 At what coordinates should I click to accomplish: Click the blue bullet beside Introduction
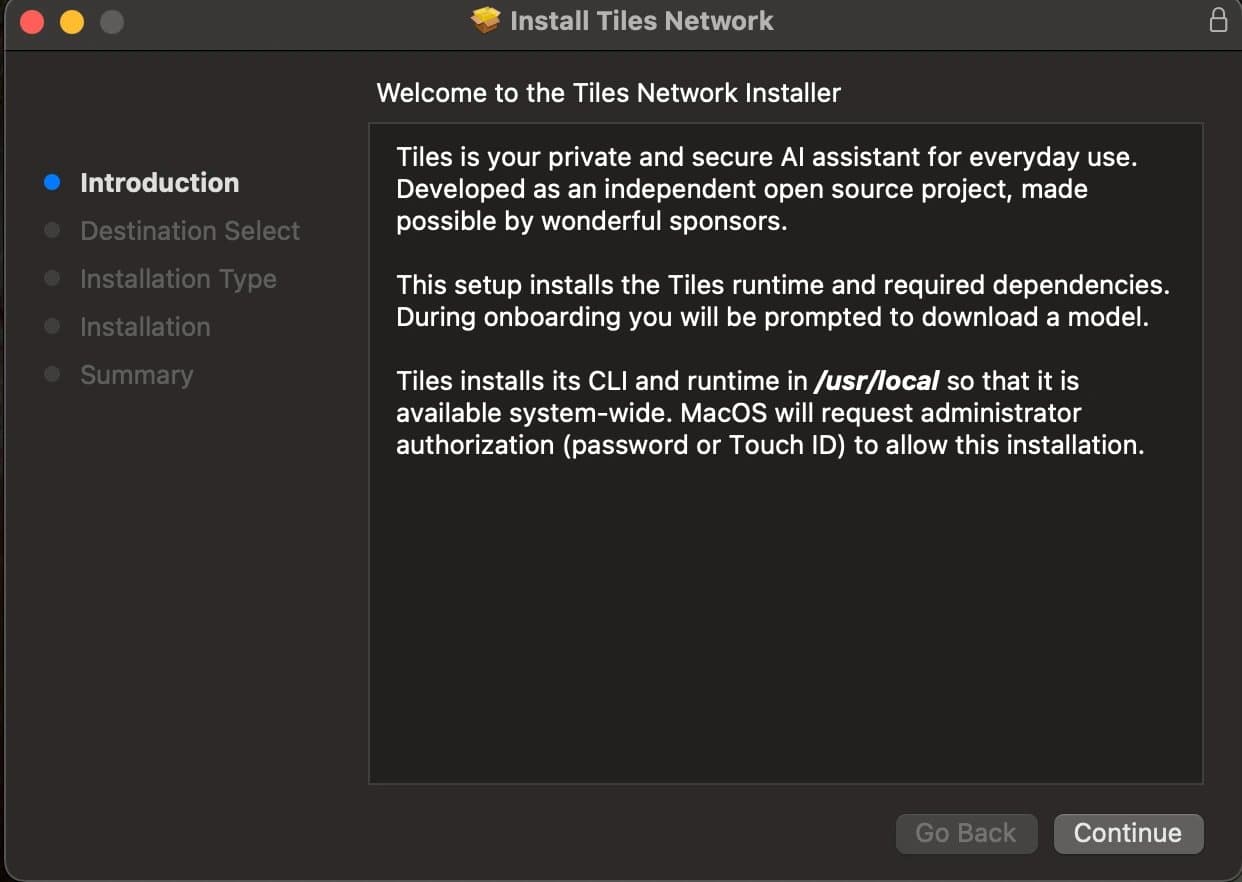click(53, 183)
